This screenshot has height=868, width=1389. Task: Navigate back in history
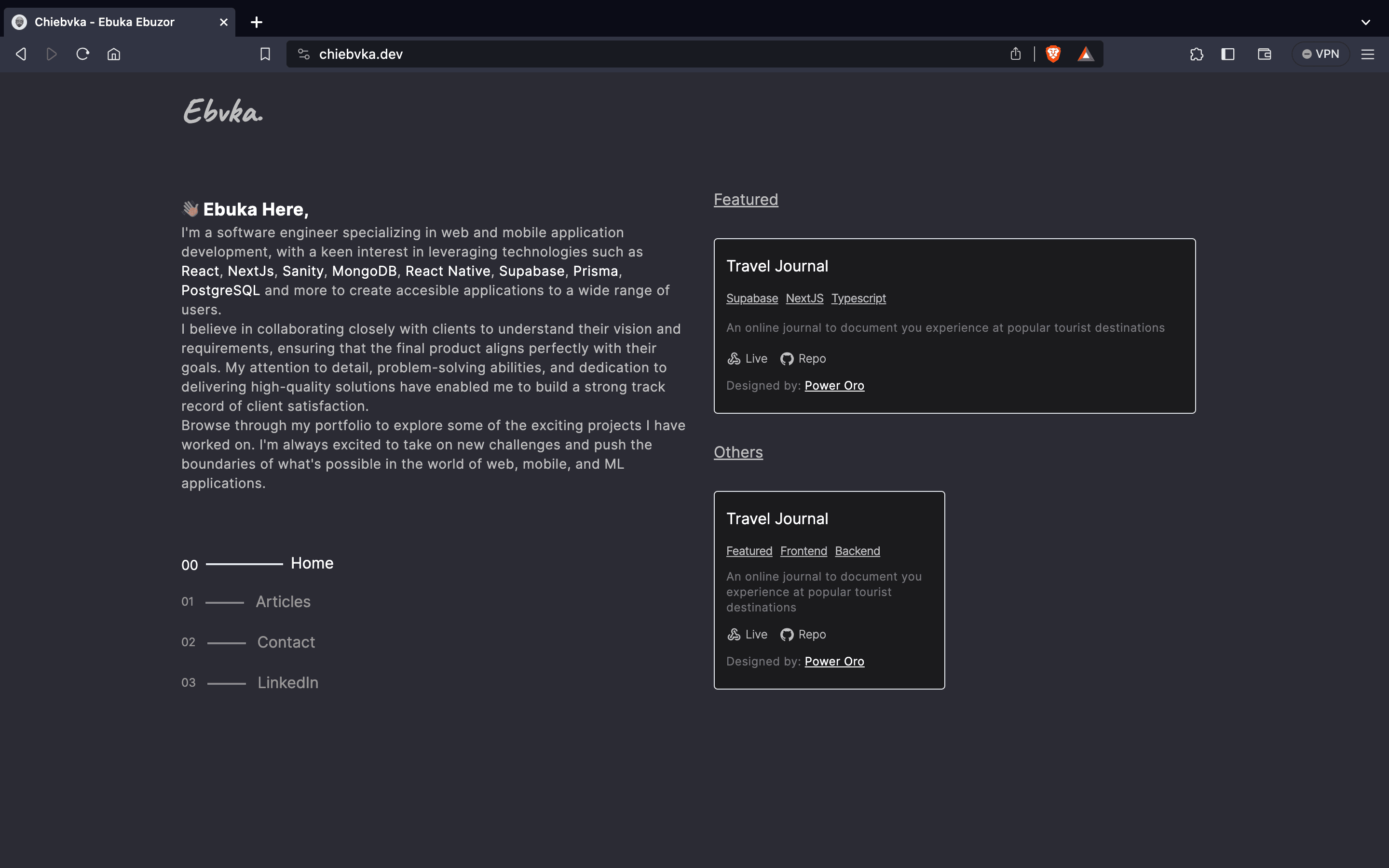pos(21,54)
